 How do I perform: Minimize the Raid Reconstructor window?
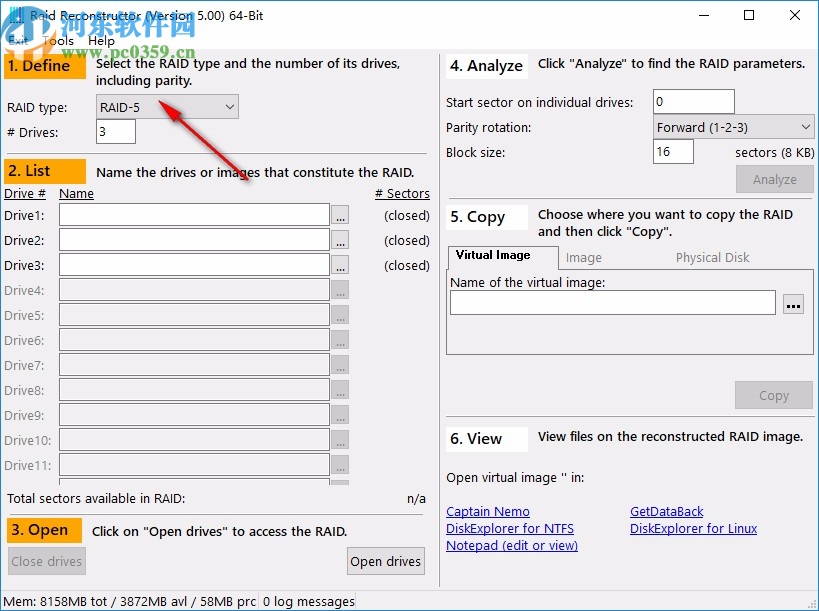704,15
